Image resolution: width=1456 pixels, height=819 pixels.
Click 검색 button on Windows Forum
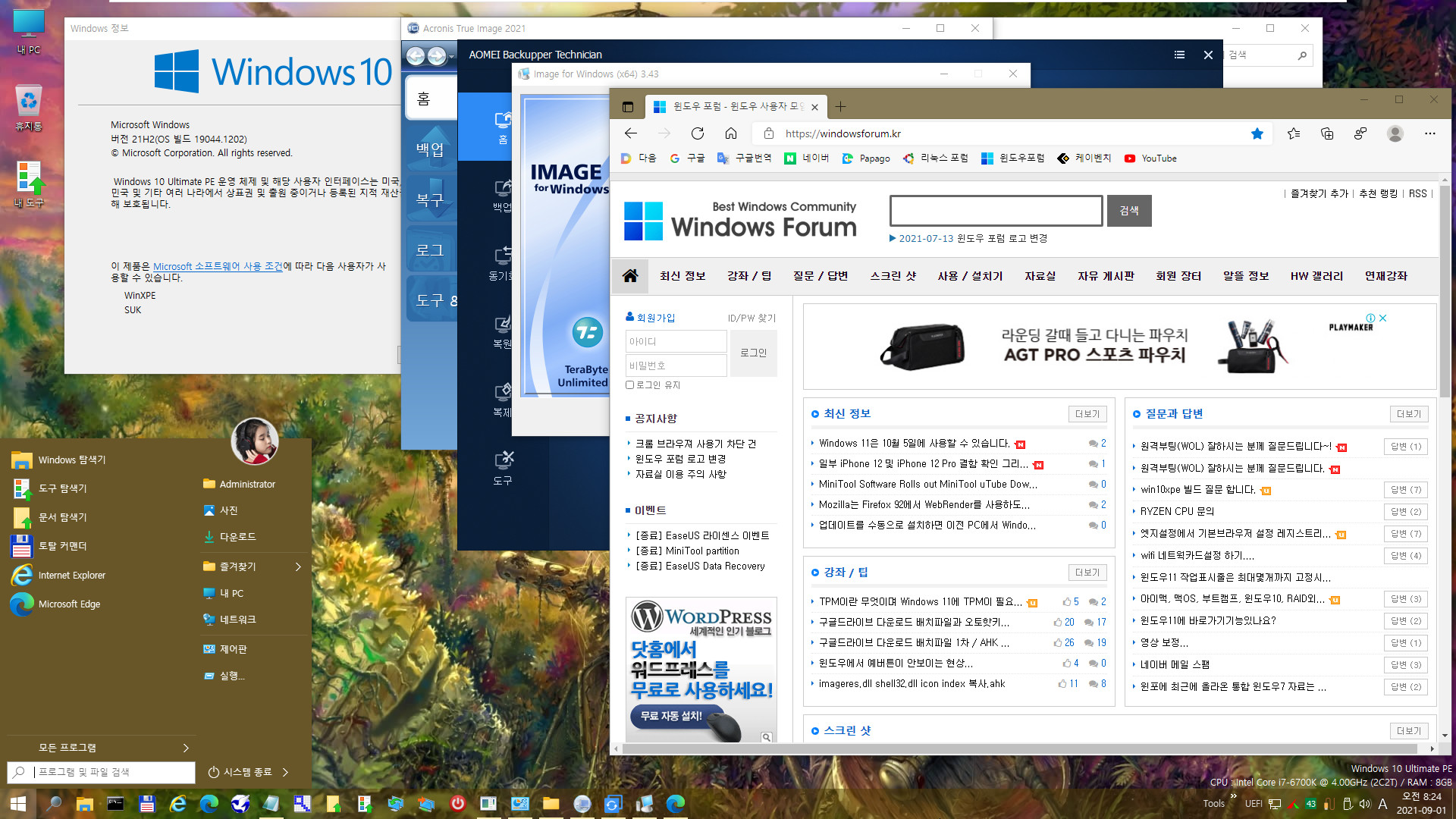(1128, 210)
